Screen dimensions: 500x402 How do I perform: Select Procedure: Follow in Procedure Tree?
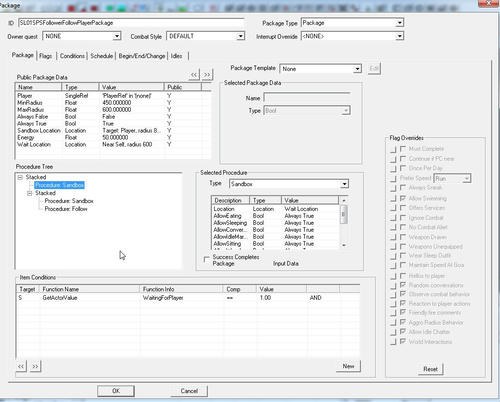point(66,209)
